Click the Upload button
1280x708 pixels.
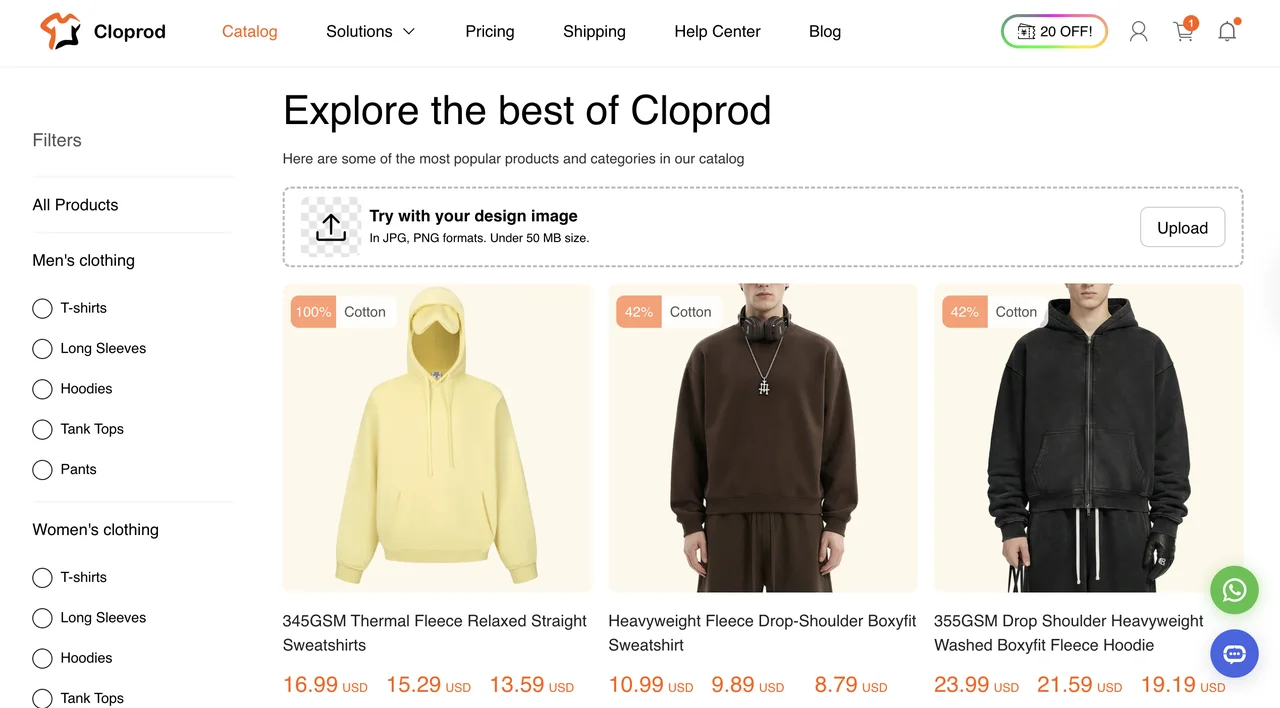pos(1182,228)
